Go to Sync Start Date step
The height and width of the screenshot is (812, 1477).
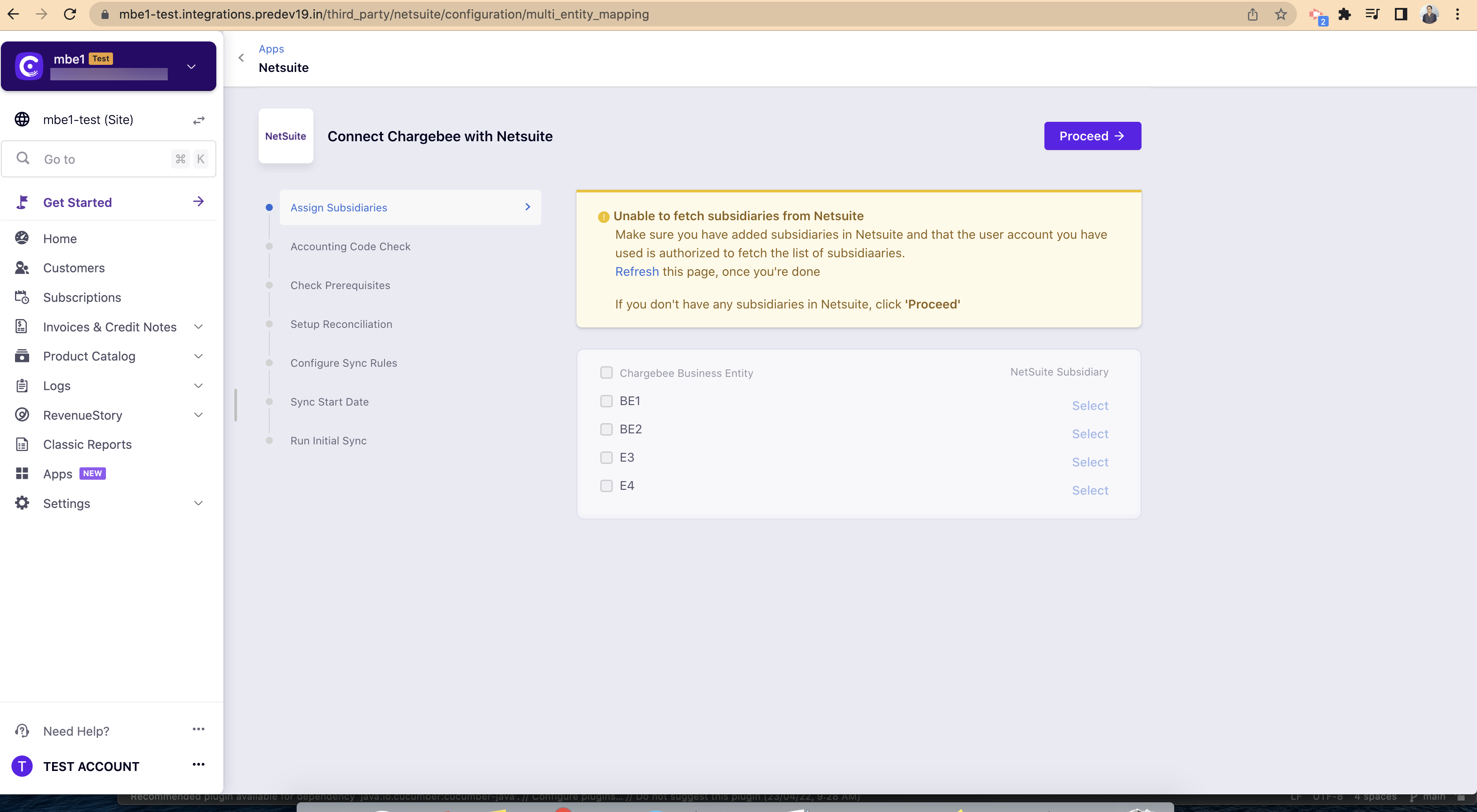pyautogui.click(x=329, y=402)
